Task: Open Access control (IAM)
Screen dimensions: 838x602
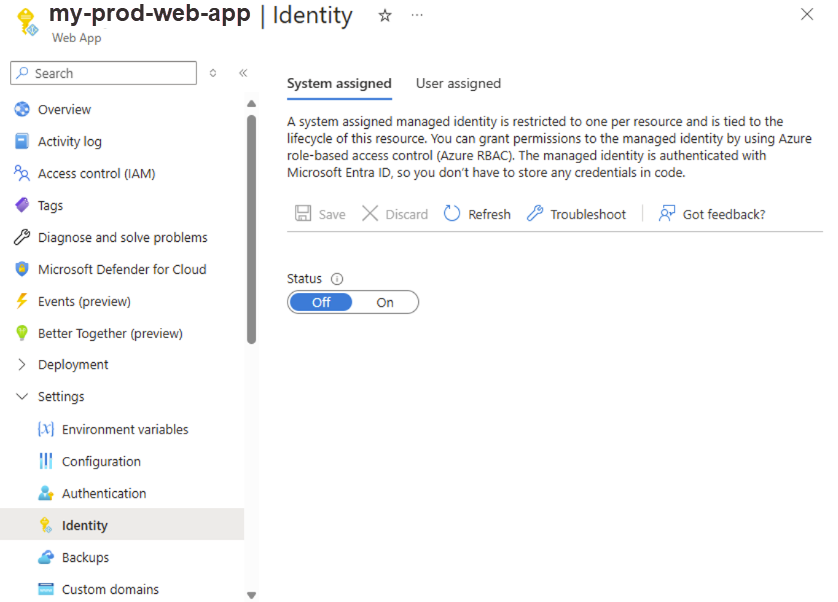Action: 22,173
